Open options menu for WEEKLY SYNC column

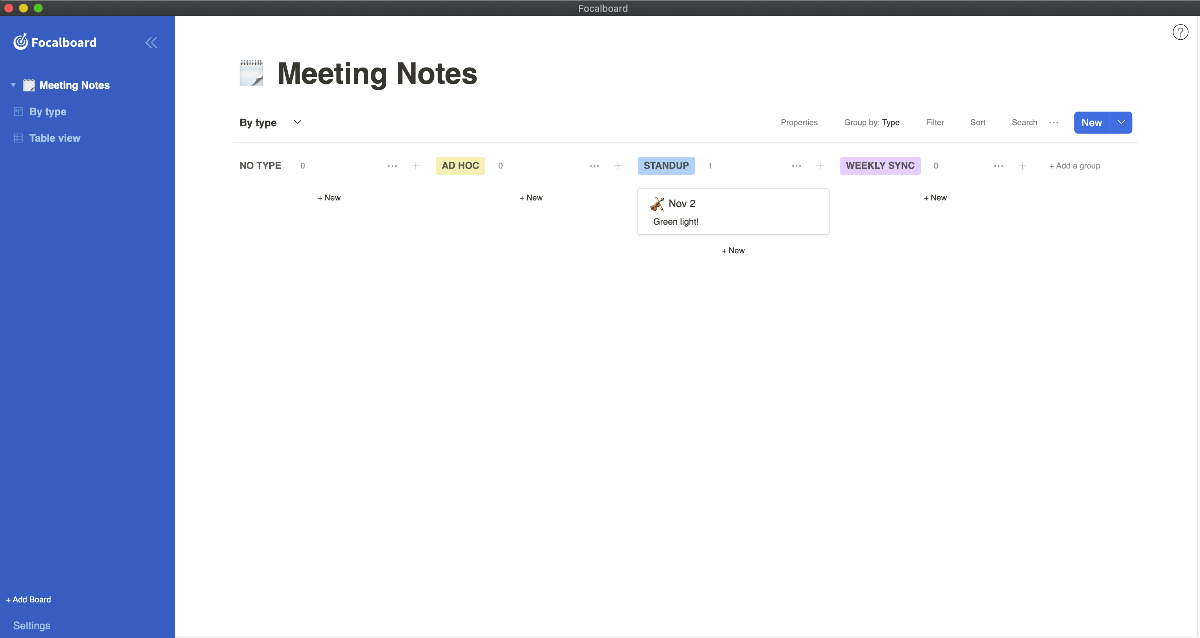click(x=998, y=166)
